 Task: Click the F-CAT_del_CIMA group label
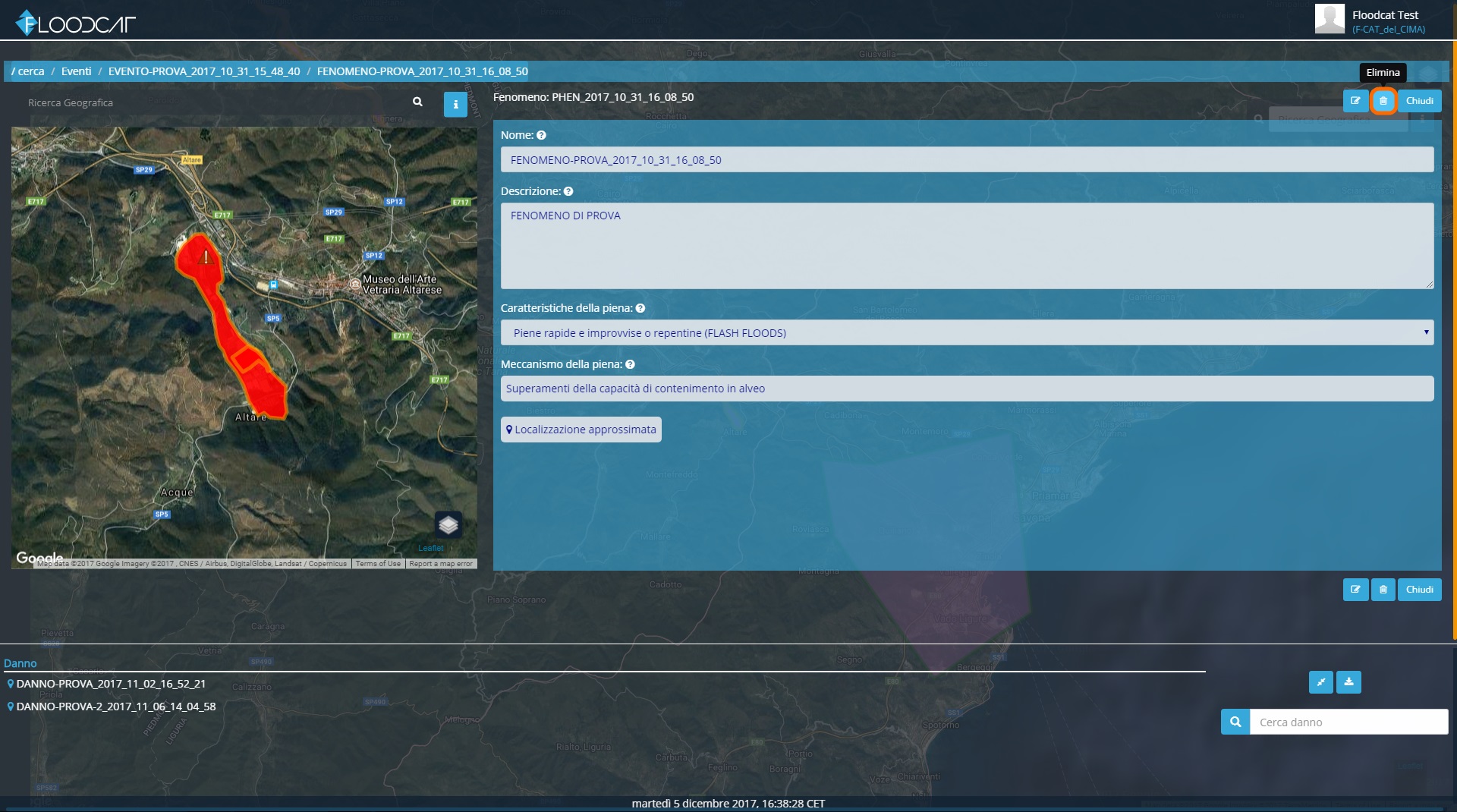click(x=1389, y=30)
